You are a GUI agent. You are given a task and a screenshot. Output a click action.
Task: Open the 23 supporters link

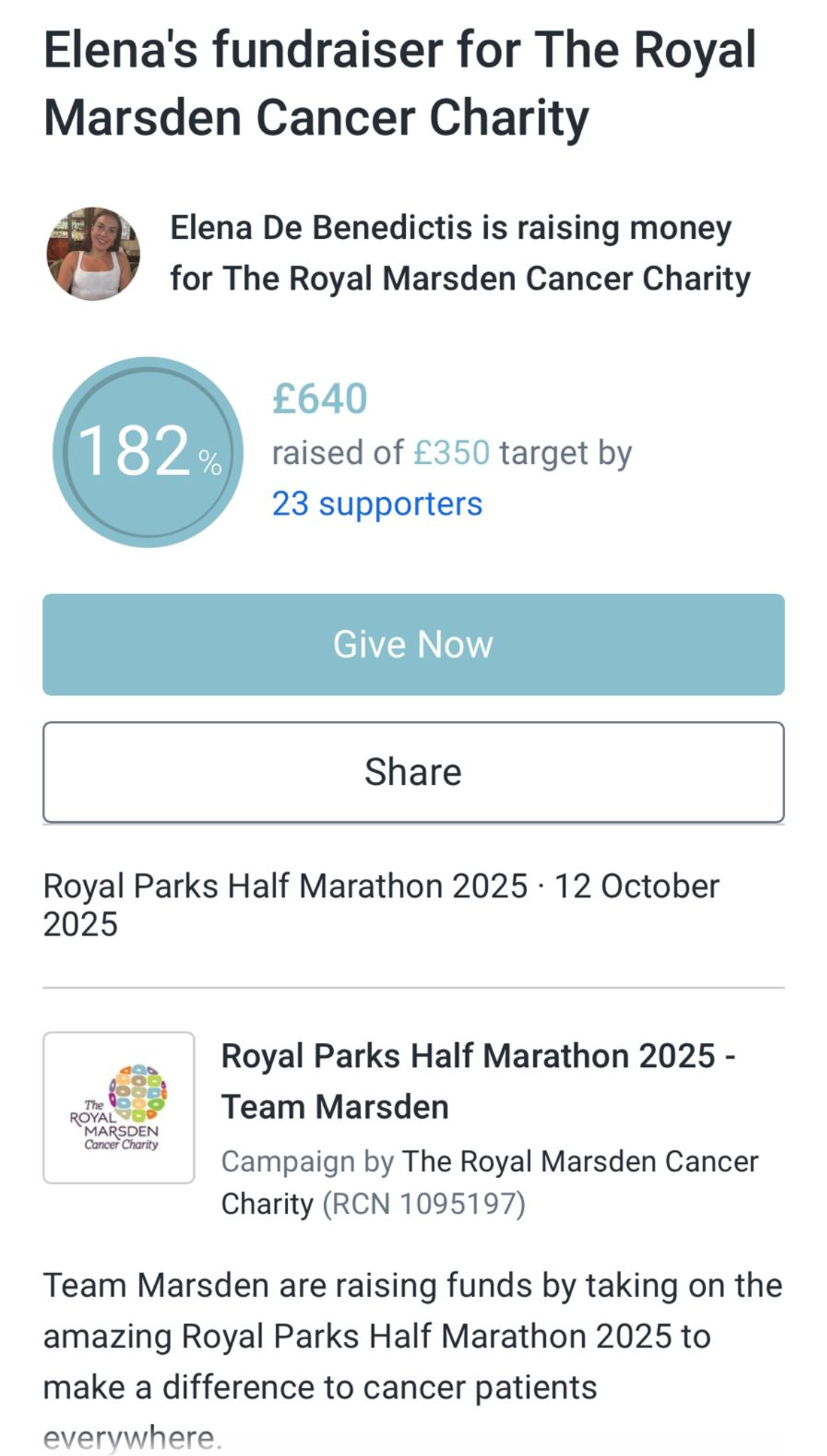[377, 503]
